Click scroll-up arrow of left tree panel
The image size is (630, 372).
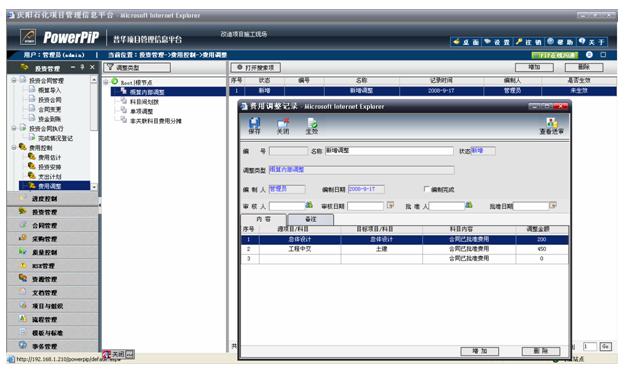tap(94, 80)
